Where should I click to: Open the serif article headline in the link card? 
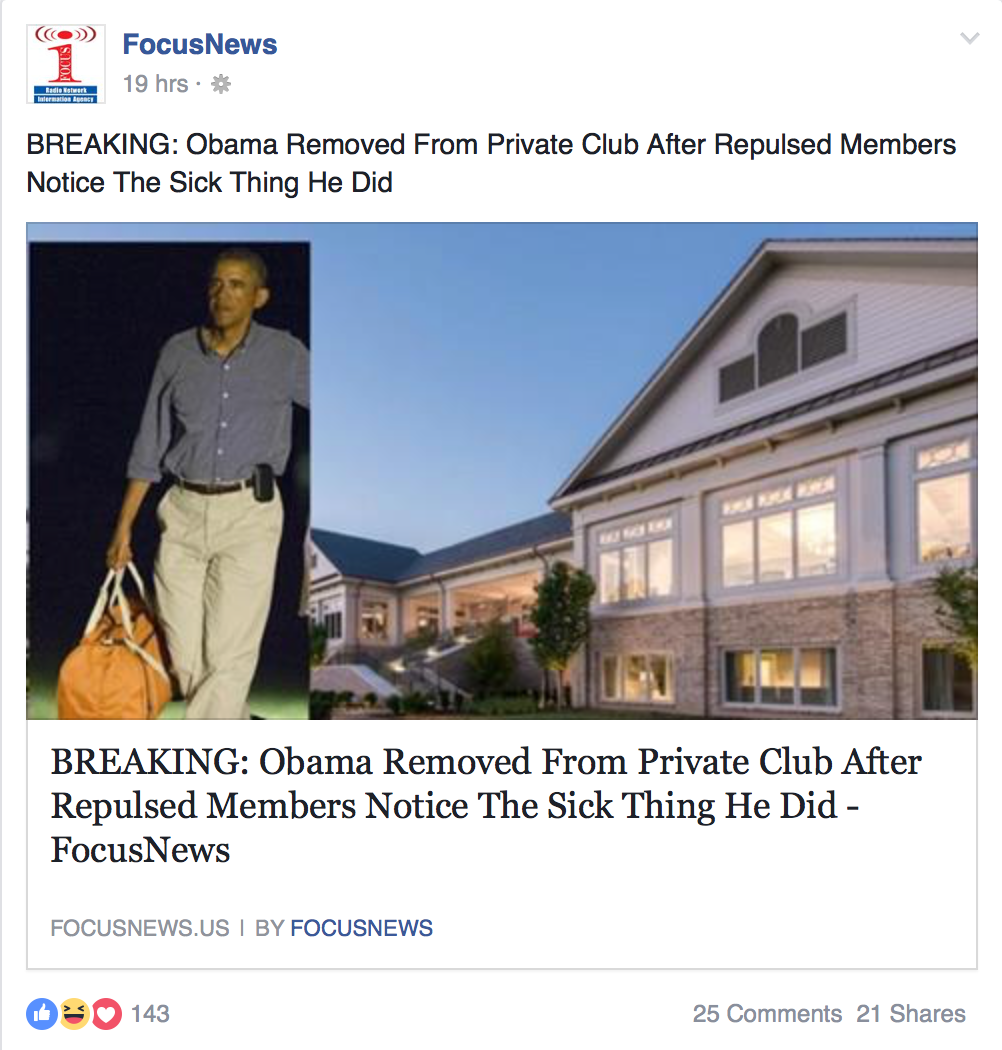pos(486,806)
